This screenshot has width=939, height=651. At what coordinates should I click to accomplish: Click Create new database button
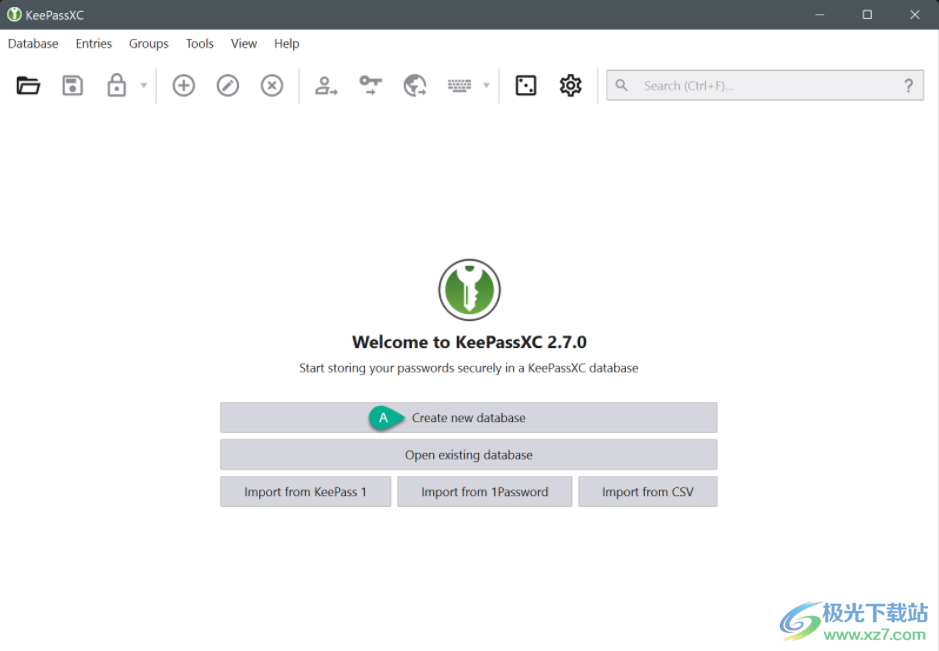[x=468, y=417]
